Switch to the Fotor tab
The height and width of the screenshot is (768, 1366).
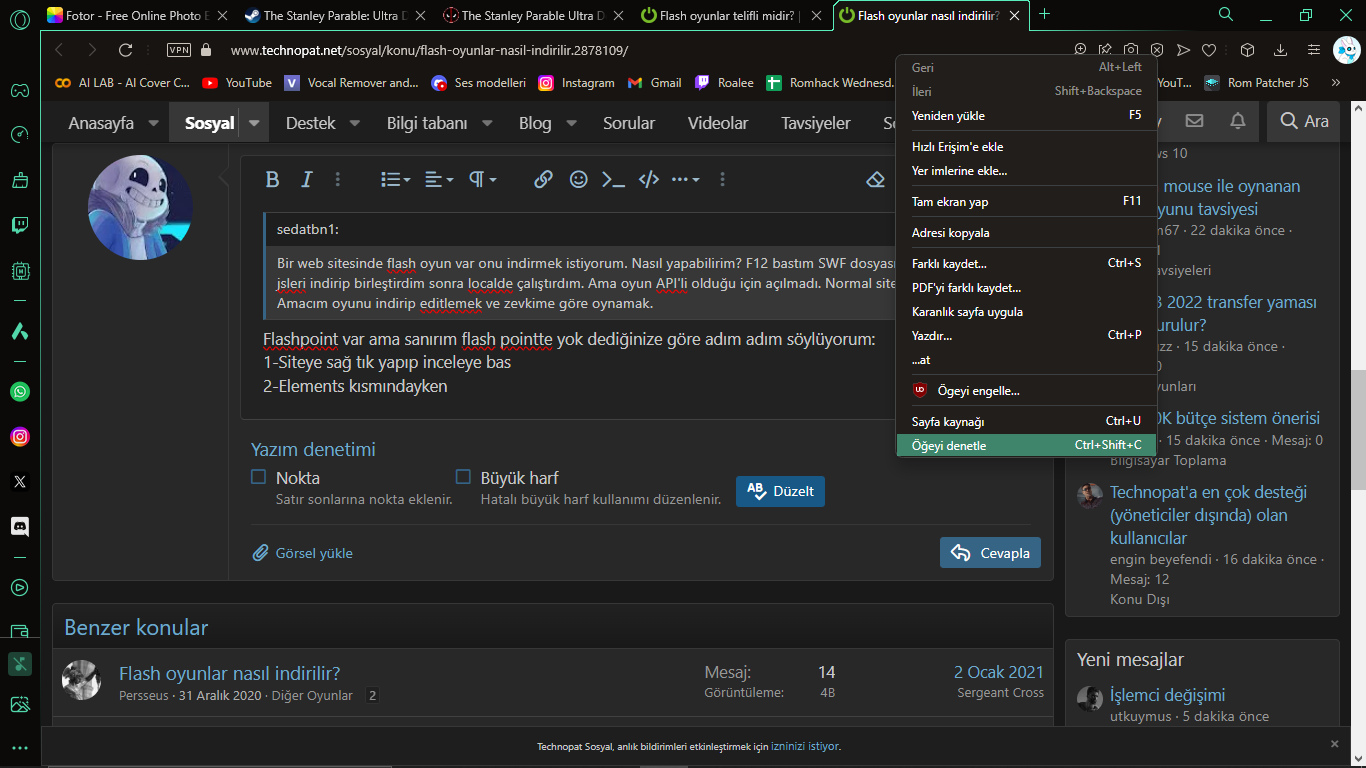138,16
